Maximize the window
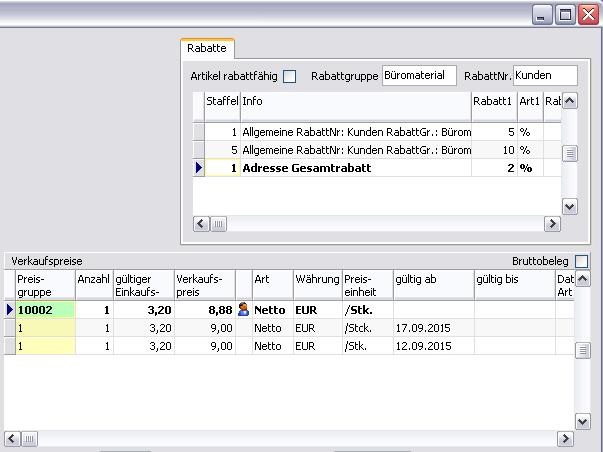603x452 pixels. pos(565,14)
